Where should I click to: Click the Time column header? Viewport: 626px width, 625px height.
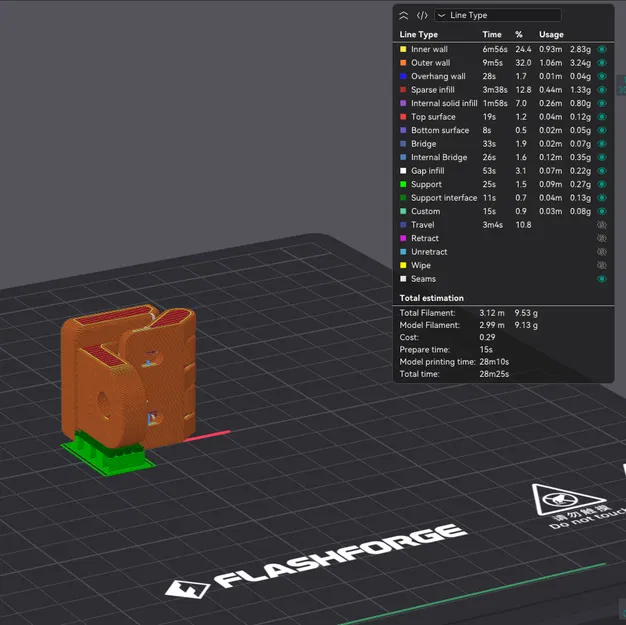tap(492, 35)
